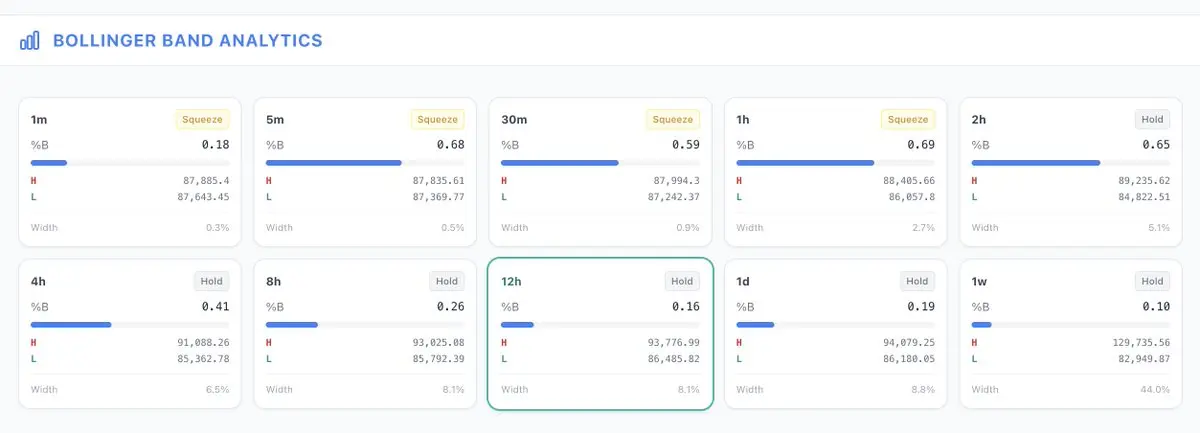
Task: Select the highlighted 12h timeframe card
Action: click(x=600, y=333)
